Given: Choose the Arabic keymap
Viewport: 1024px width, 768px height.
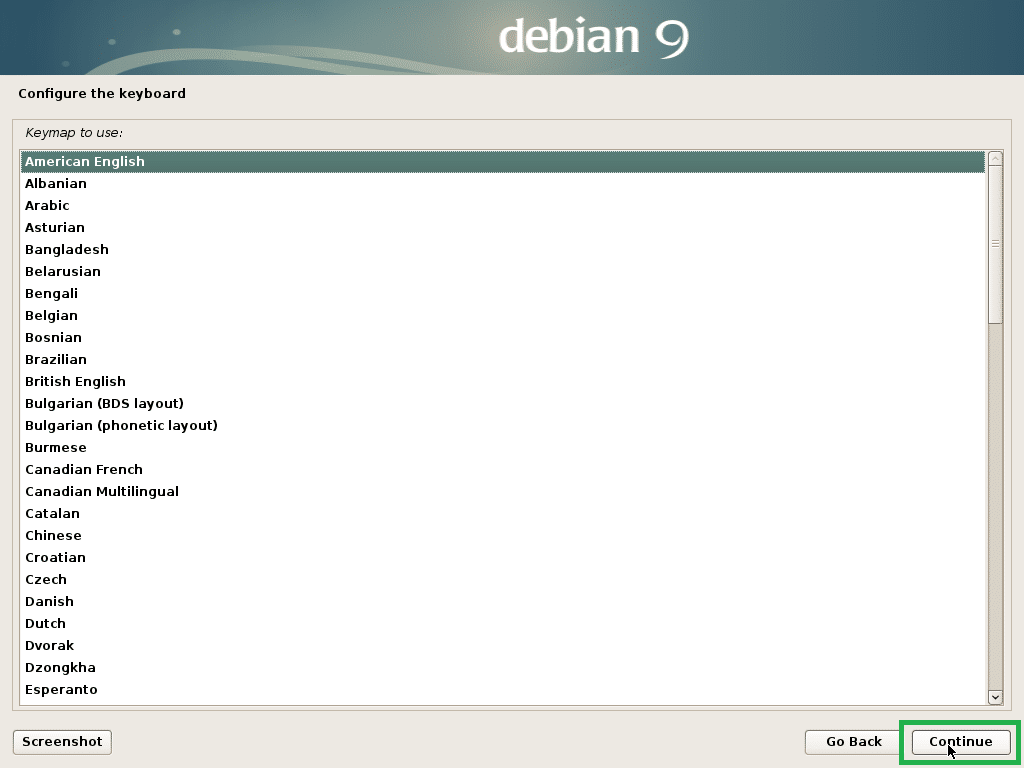Looking at the screenshot, I should click(502, 206).
